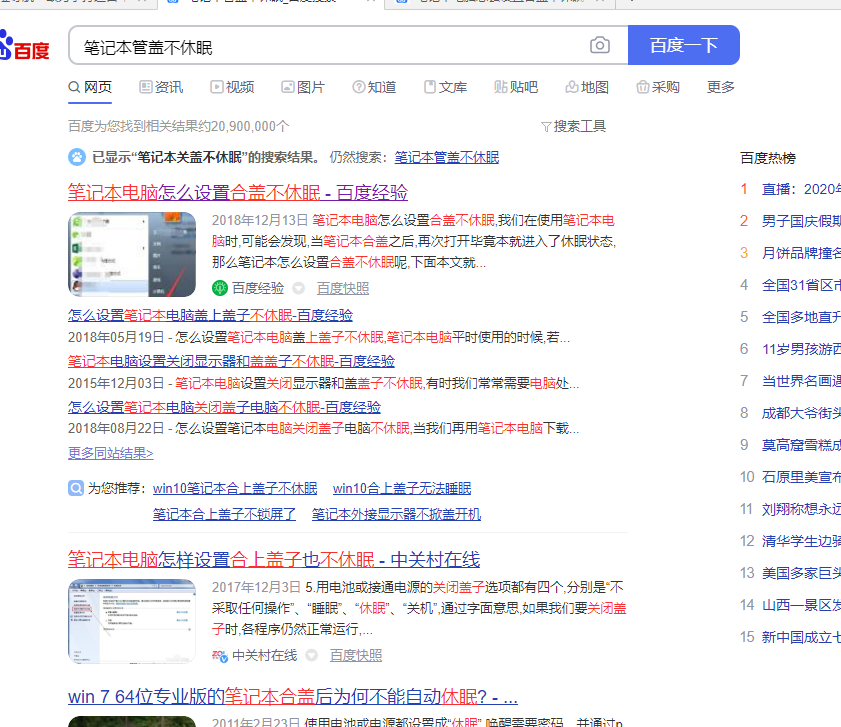Open 百度快照 for 百度经验 result
This screenshot has height=727, width=841.
click(343, 289)
